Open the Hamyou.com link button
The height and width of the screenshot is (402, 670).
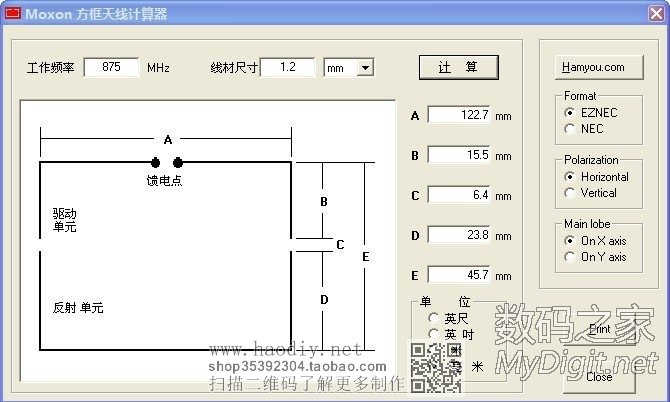590,67
